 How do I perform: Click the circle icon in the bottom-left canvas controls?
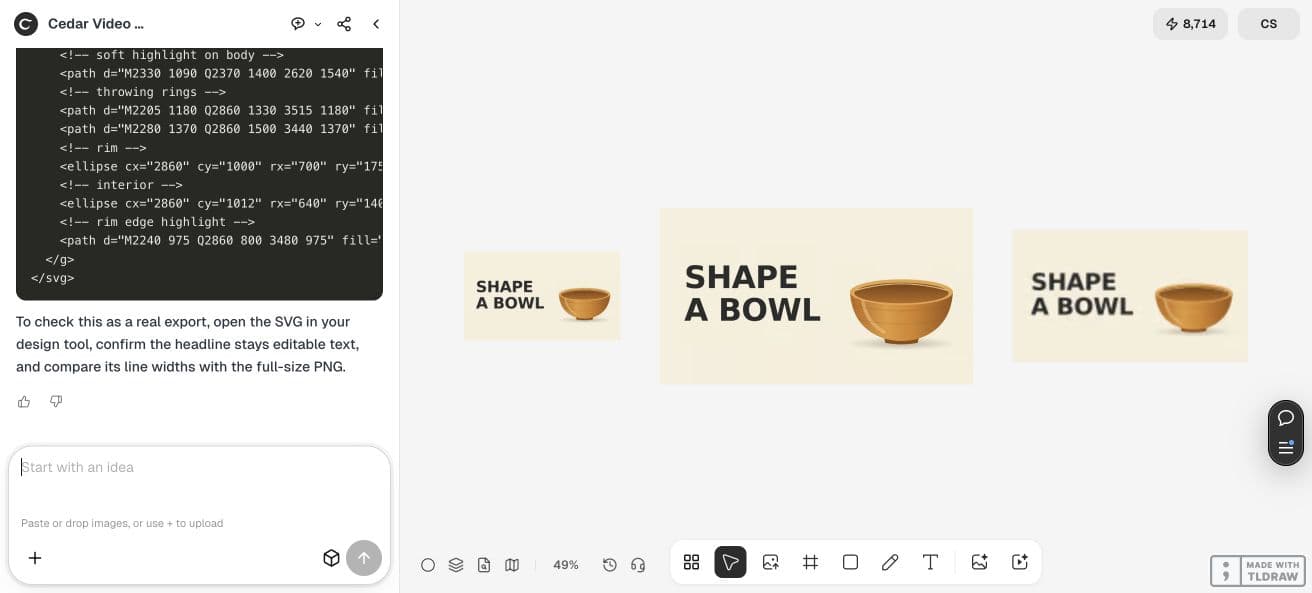(x=428, y=565)
